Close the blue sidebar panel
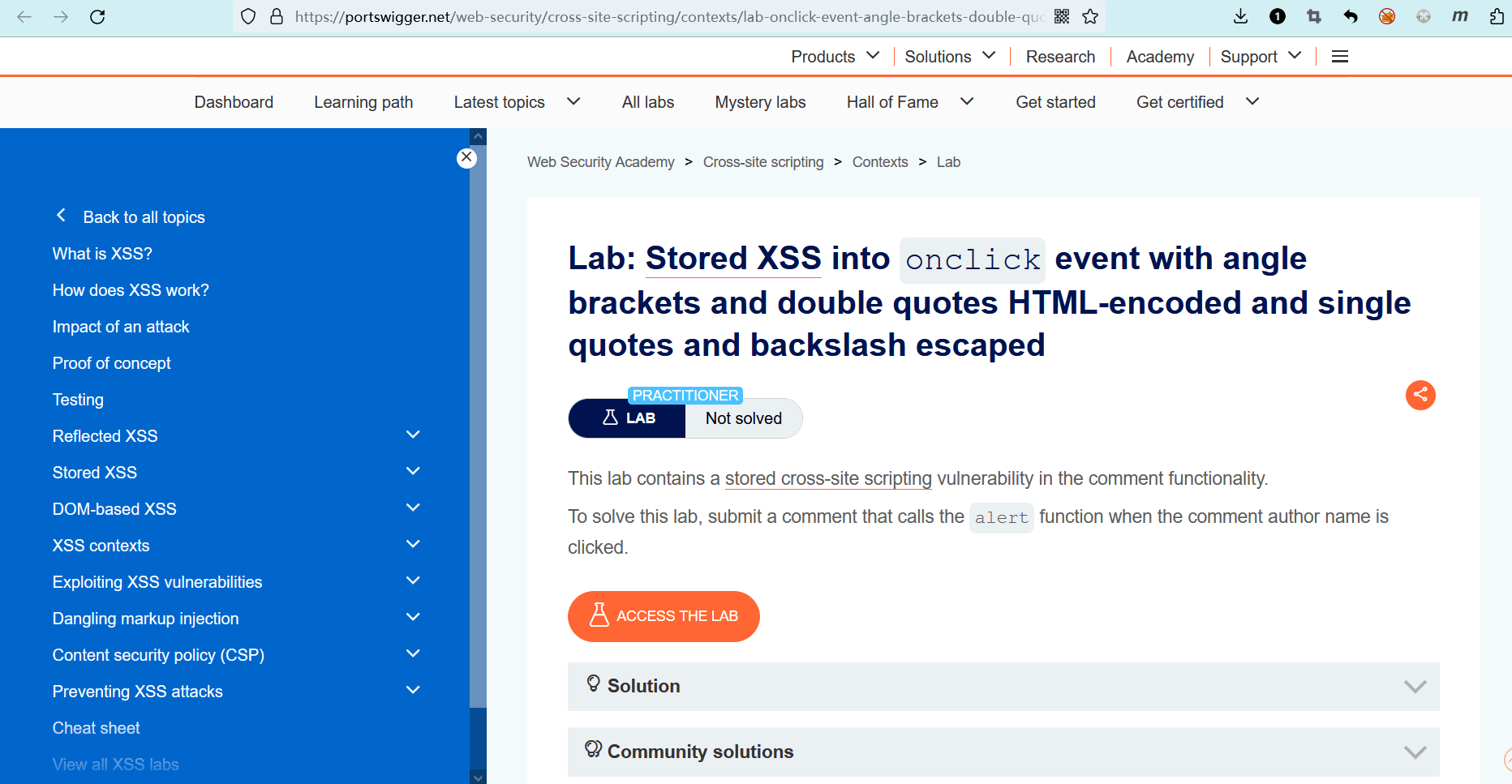Viewport: 1512px width, 784px height. tap(466, 157)
